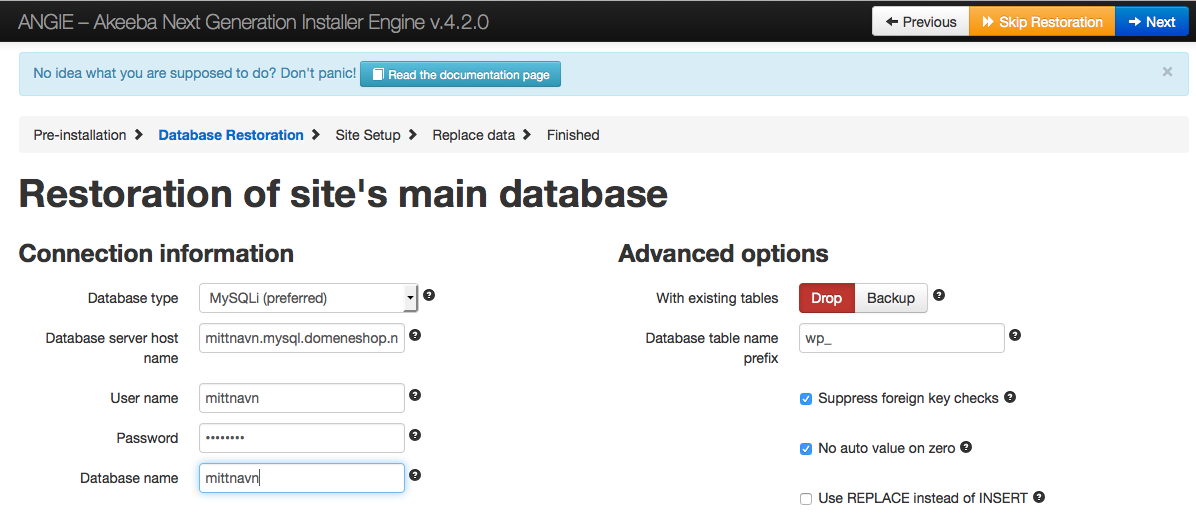Viewport: 1196px width, 531px height.
Task: Click the Previous button
Action: tap(921, 21)
